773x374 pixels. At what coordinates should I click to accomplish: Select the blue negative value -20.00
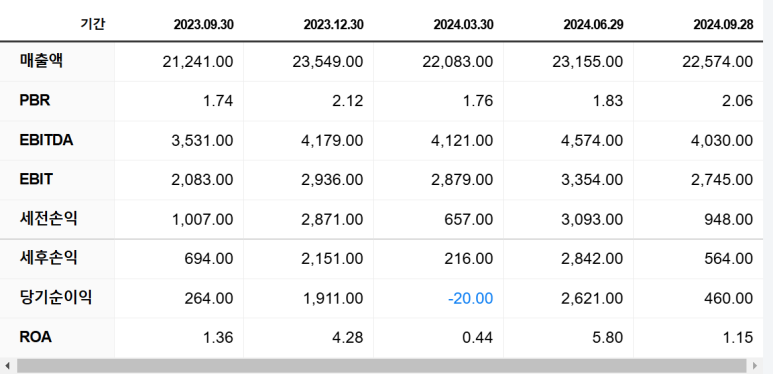click(471, 298)
